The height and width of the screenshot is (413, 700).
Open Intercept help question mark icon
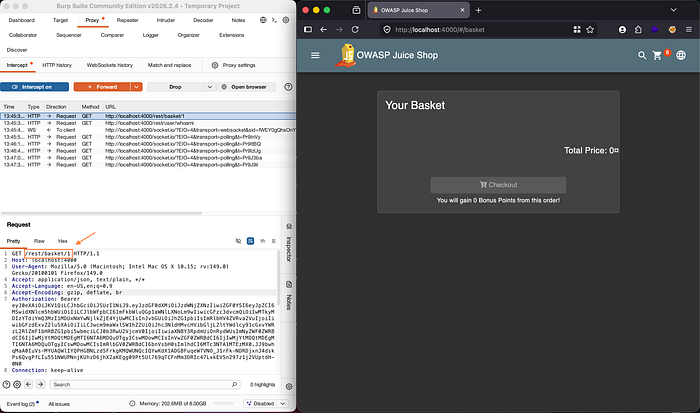[x=288, y=87]
